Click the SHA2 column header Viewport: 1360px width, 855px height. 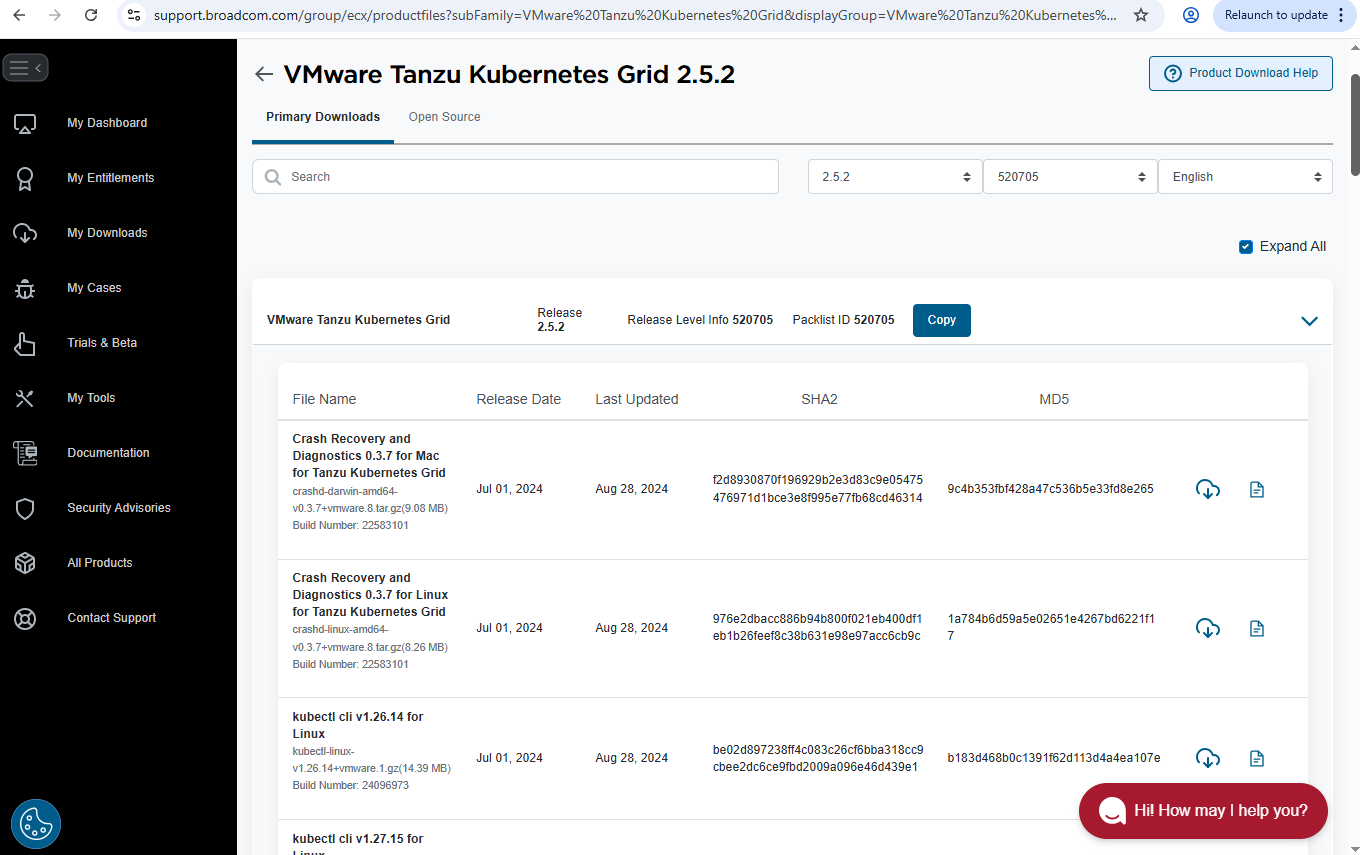click(x=819, y=399)
